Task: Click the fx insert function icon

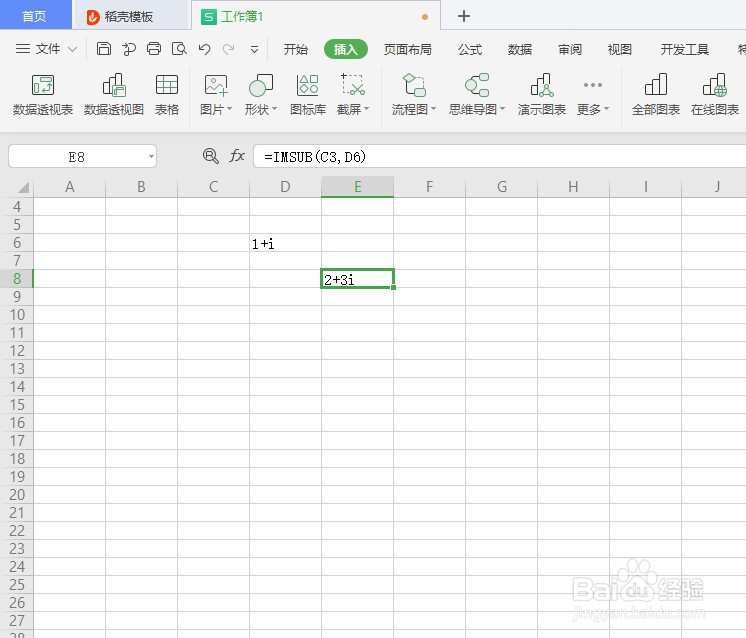Action: 236,156
